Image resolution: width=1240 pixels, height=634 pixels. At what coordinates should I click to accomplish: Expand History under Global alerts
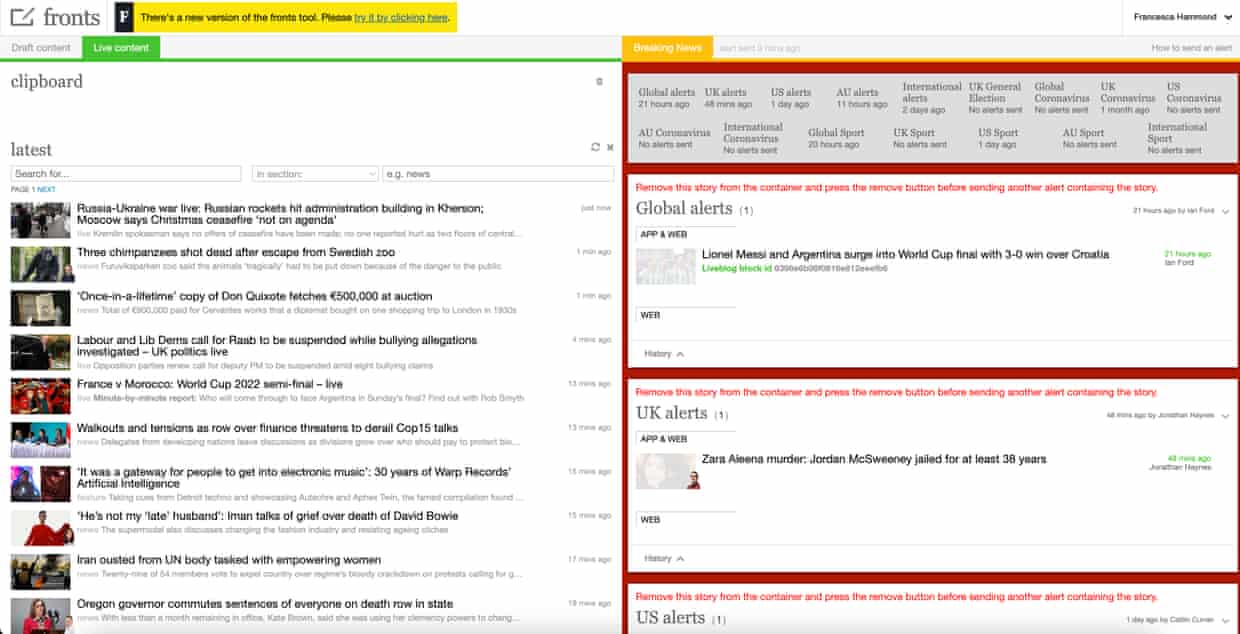click(664, 354)
